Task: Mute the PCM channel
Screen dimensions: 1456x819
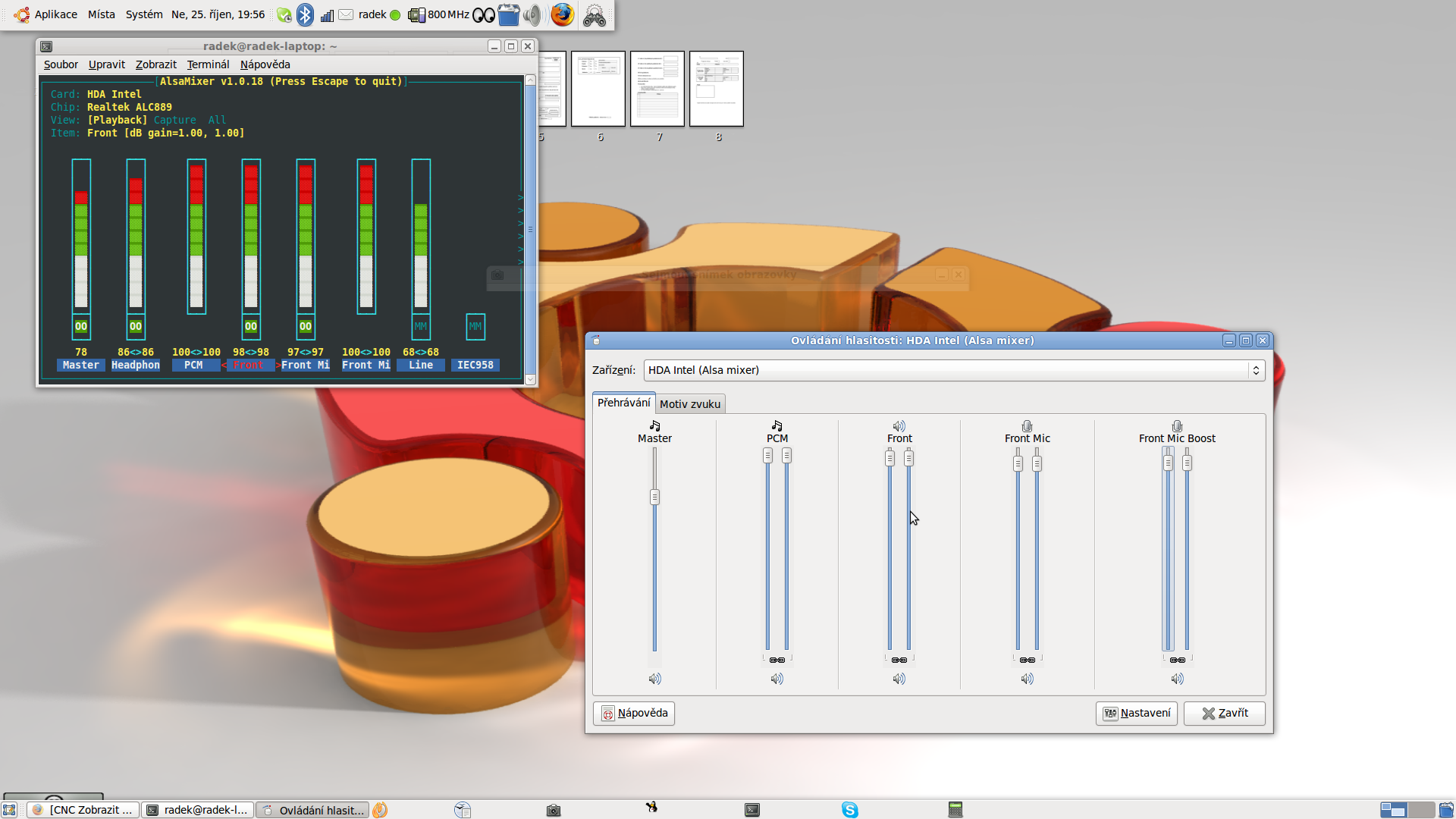Action: (777, 679)
